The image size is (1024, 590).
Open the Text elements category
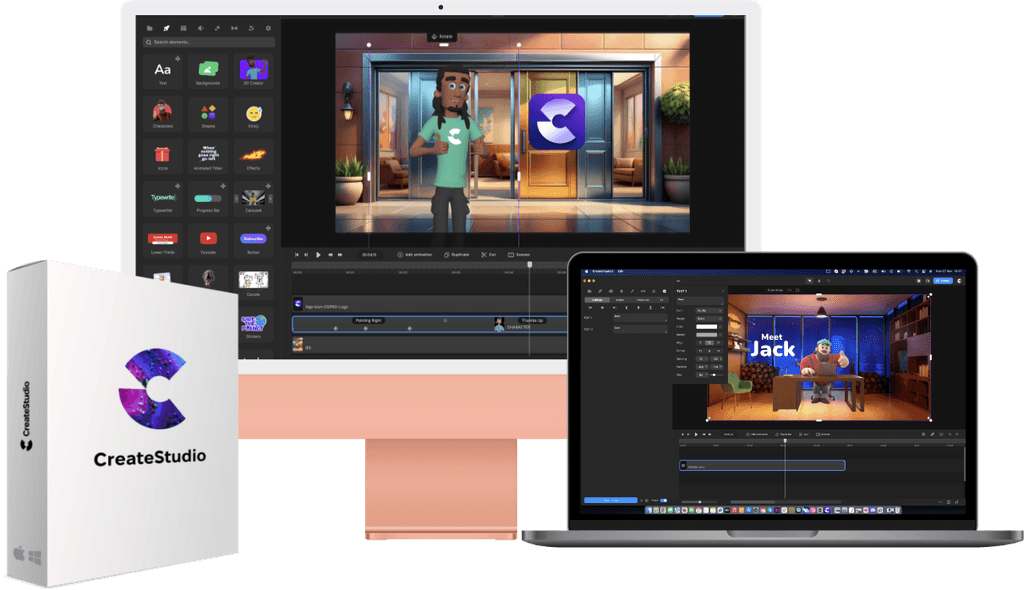[162, 72]
